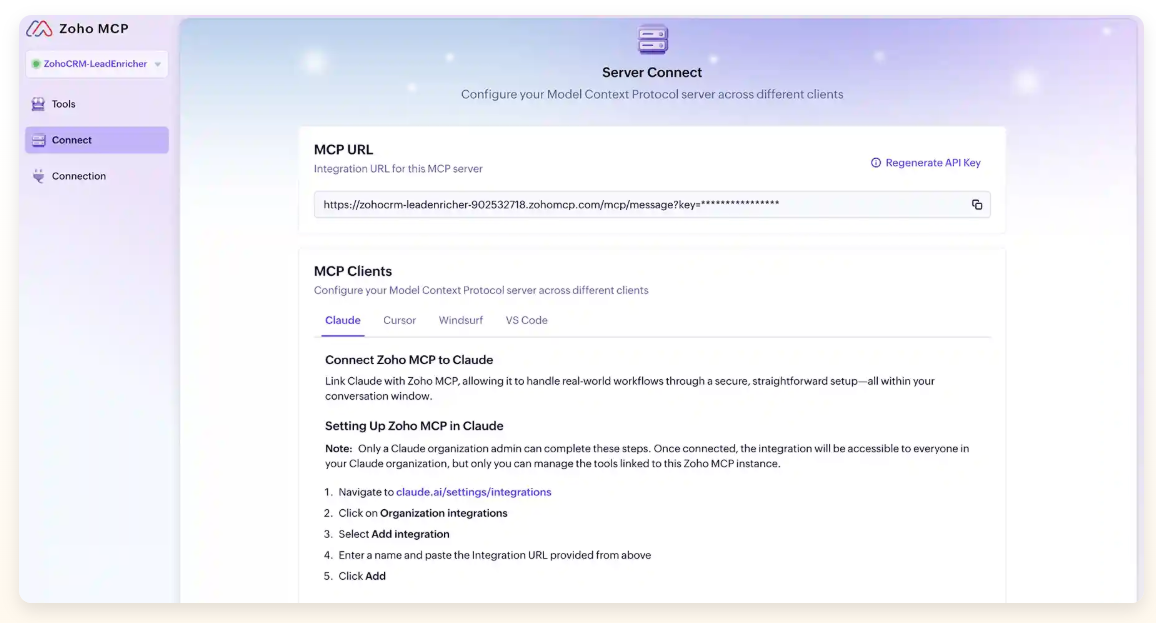The height and width of the screenshot is (623, 1156).
Task: Select the Connect sidebar label
Action: coord(72,140)
